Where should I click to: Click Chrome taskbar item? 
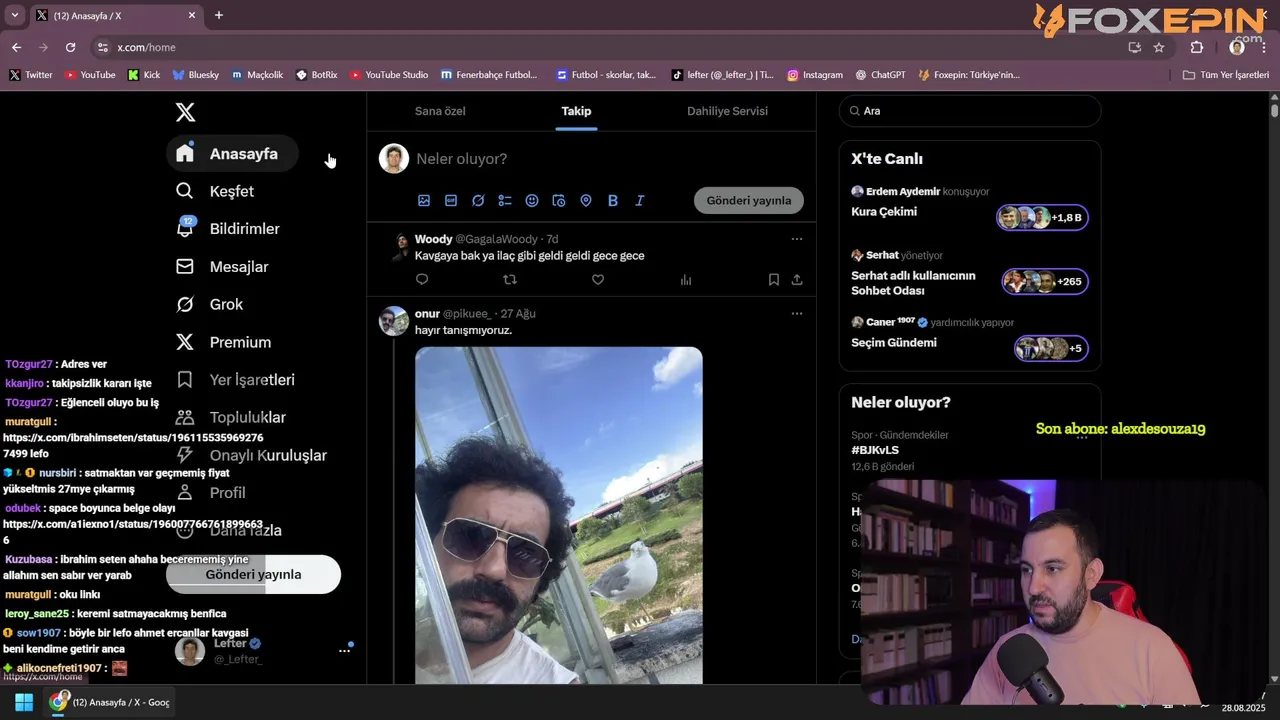[111, 702]
